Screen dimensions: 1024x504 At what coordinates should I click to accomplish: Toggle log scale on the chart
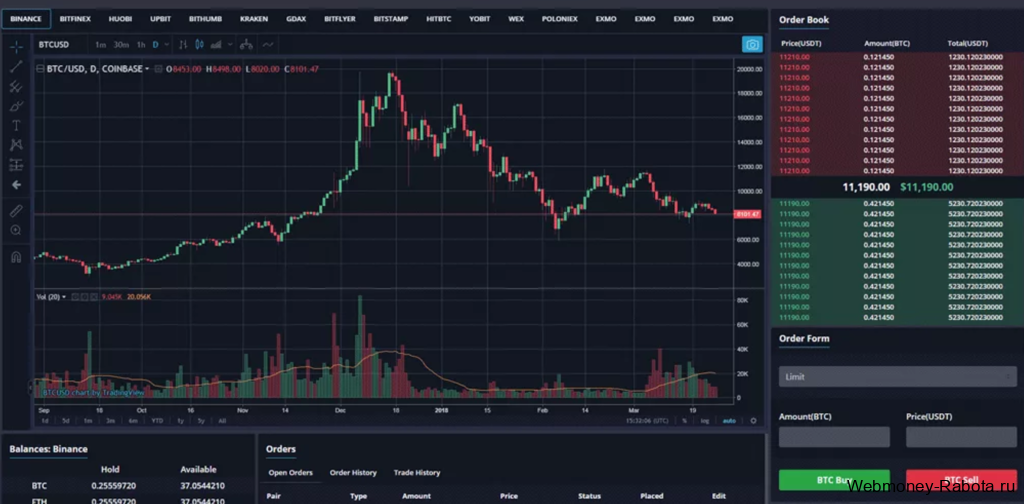coord(705,421)
